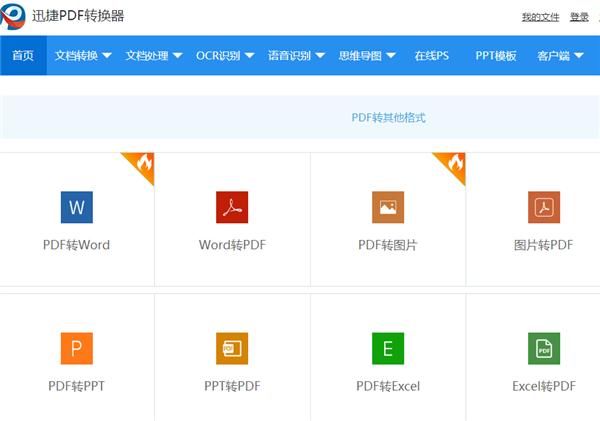600x421 pixels.
Task: Expand the OCR识别 dropdown arrow
Action: pos(249,55)
